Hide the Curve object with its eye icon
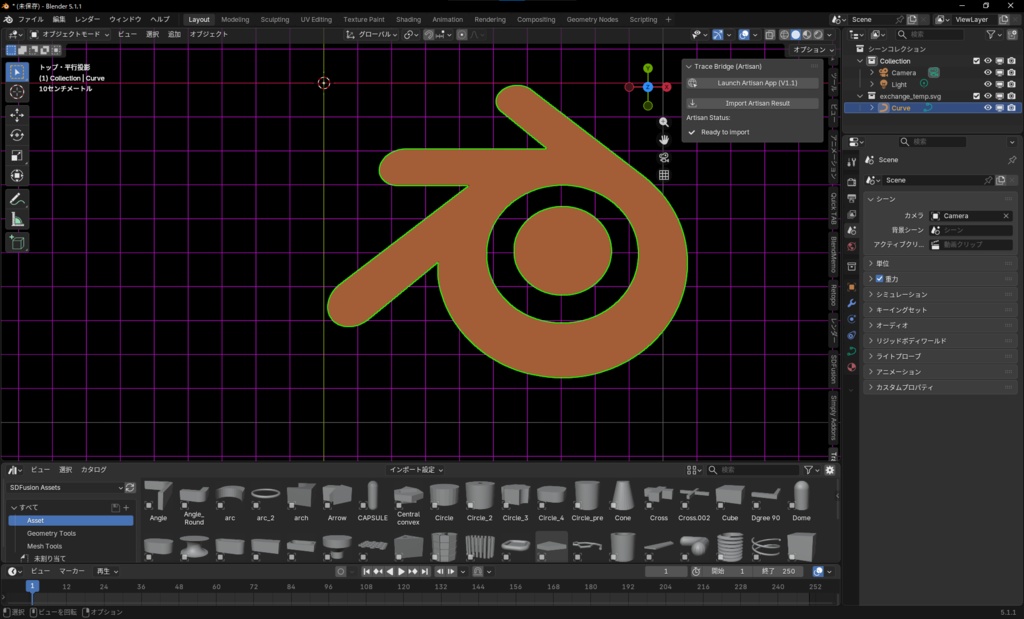The height and width of the screenshot is (619, 1024). click(988, 107)
